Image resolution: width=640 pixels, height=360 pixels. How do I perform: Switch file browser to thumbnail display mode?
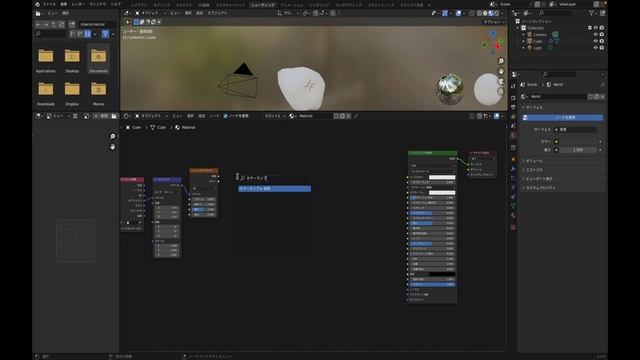coord(87,34)
